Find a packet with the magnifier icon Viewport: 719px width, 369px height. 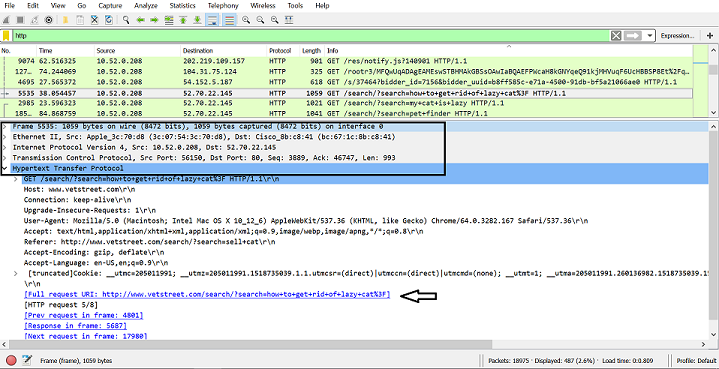[126, 20]
